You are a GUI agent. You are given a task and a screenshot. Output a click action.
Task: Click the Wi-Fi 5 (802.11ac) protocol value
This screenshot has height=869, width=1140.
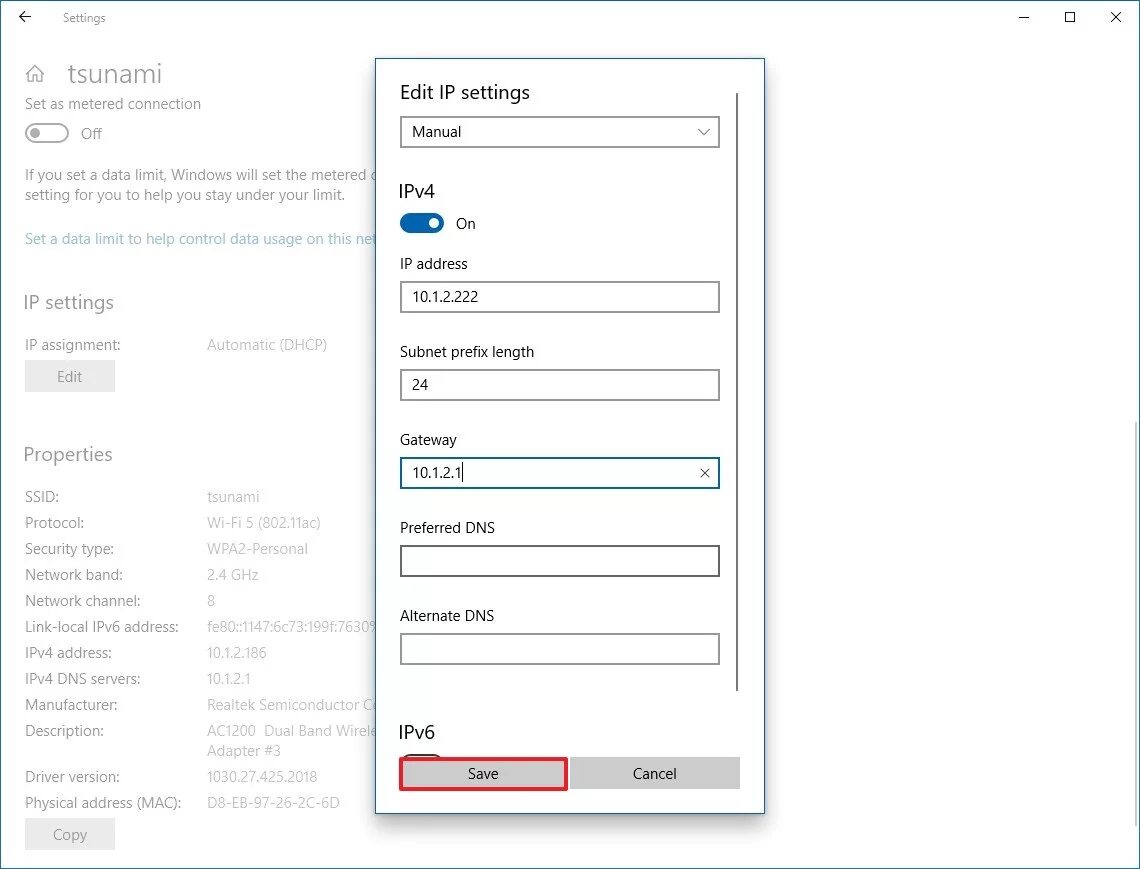pos(263,523)
